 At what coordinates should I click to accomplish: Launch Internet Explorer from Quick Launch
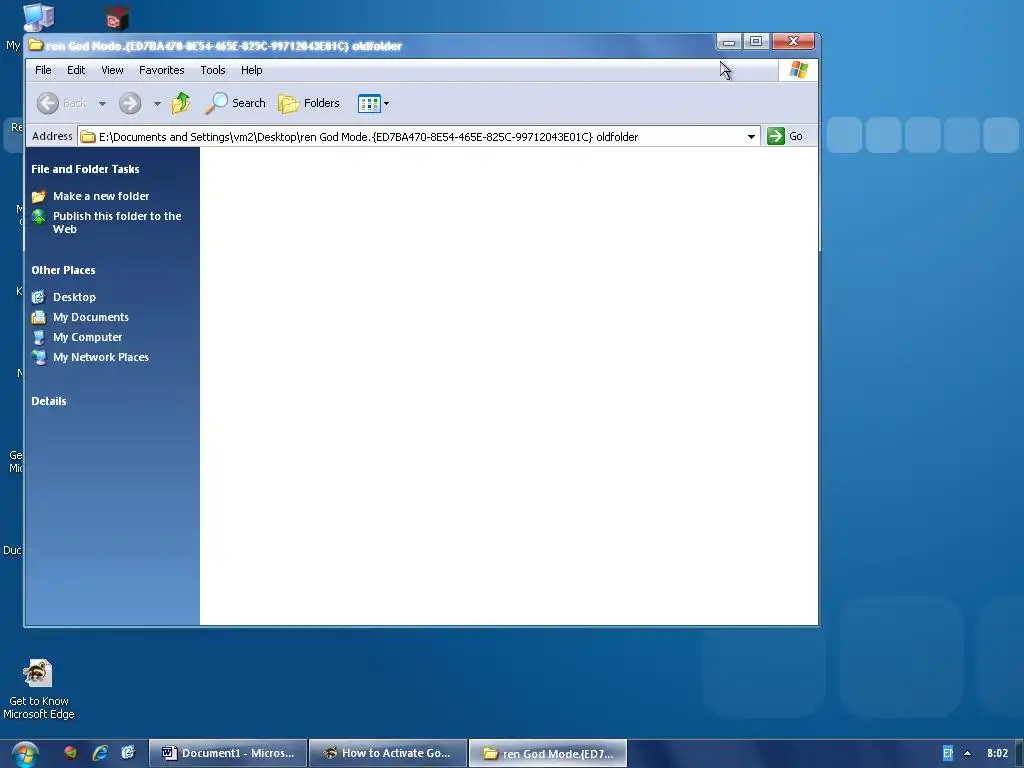coord(99,753)
